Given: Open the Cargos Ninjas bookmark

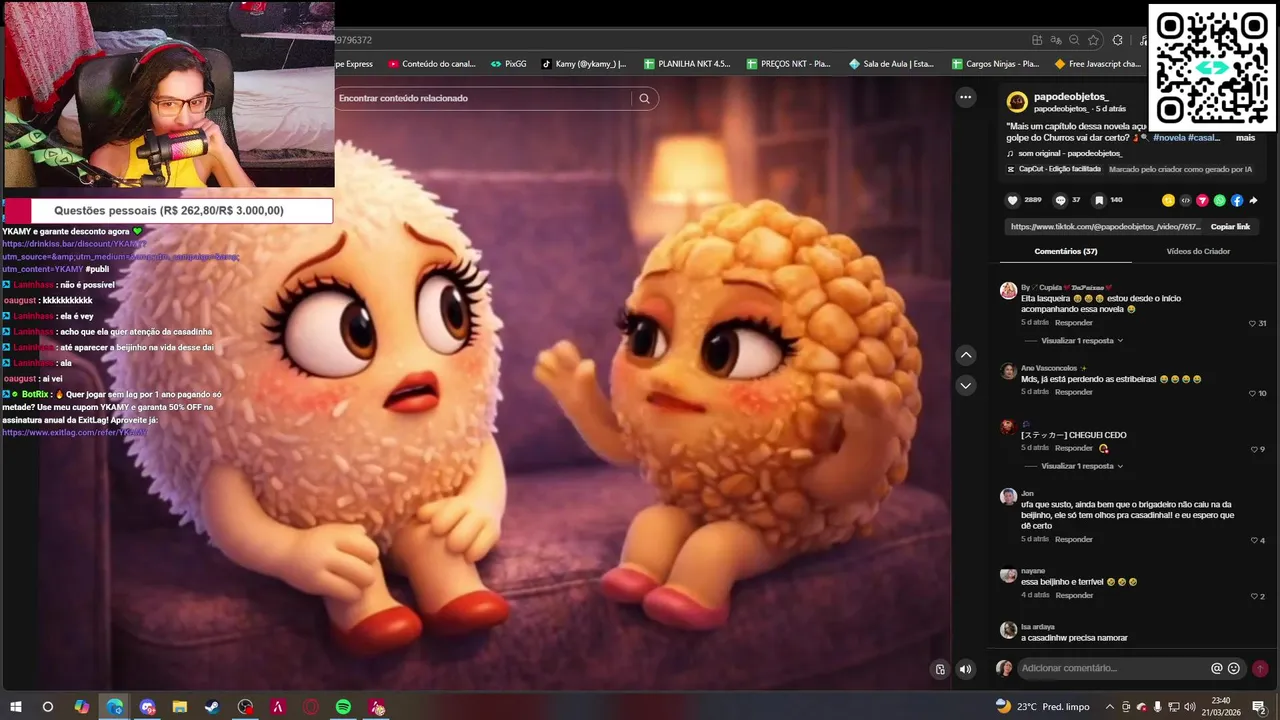Looking at the screenshot, I should pos(995,64).
